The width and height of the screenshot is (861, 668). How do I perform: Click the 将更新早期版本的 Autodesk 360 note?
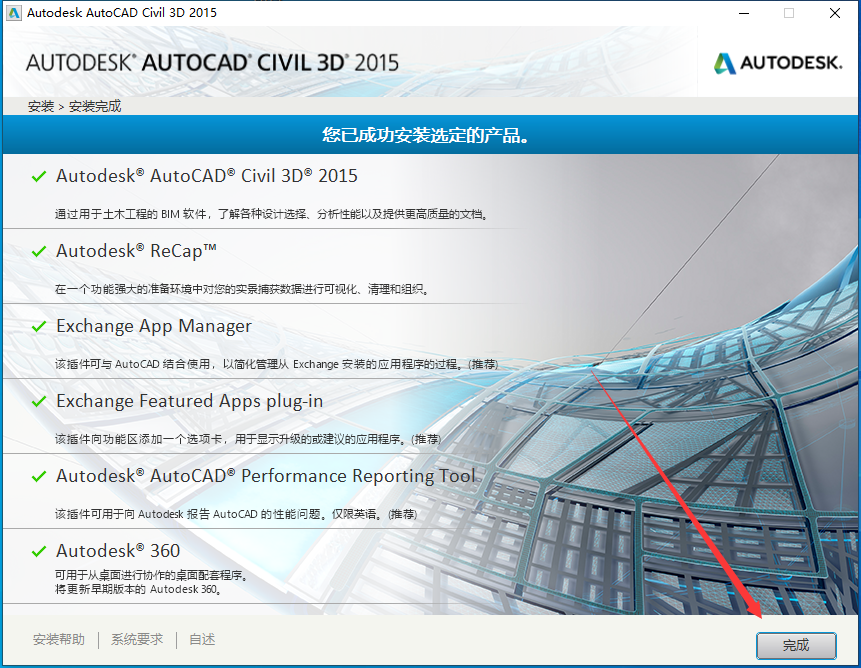(x=138, y=590)
